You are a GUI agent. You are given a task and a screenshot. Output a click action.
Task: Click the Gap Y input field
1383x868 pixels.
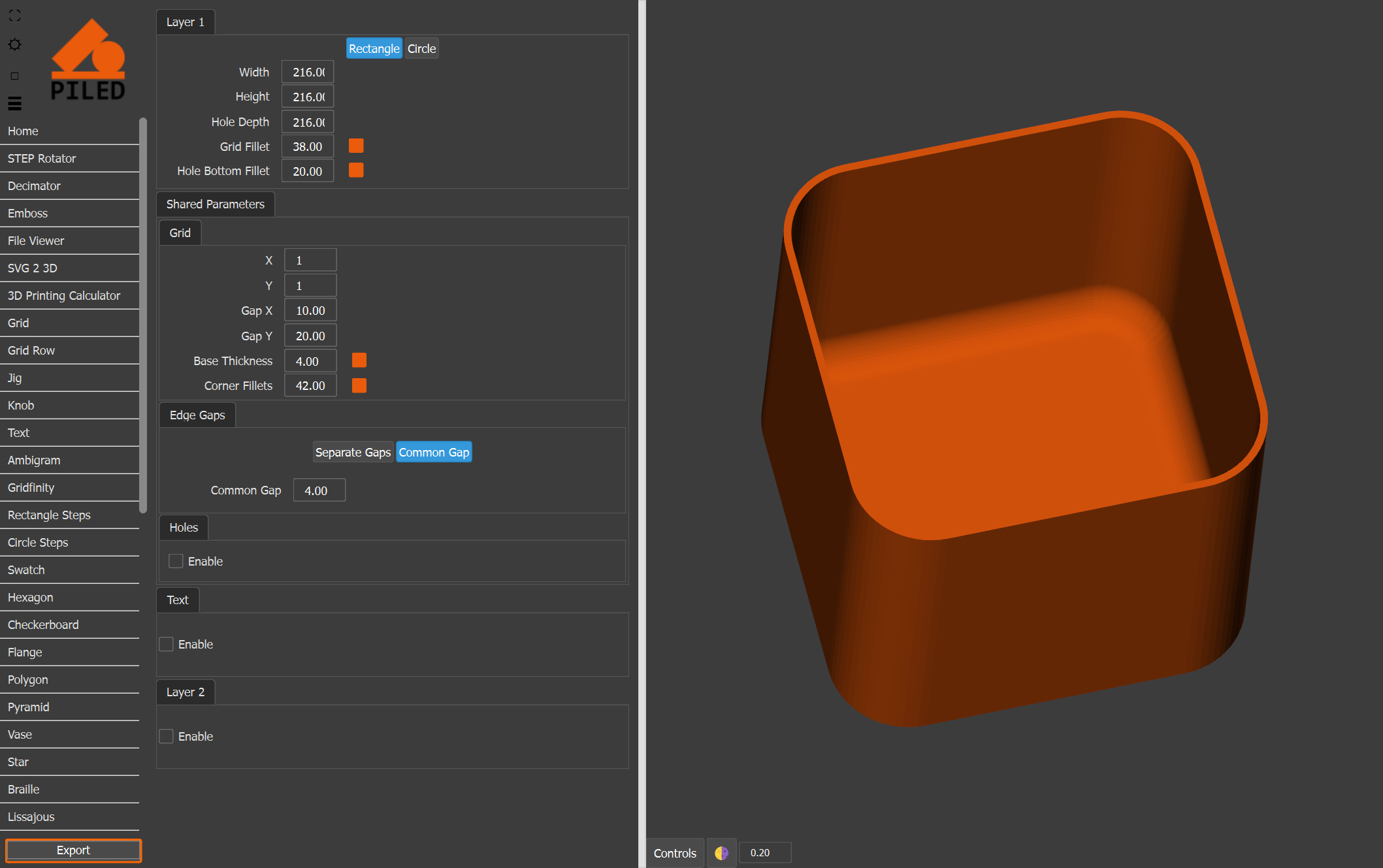(x=310, y=336)
